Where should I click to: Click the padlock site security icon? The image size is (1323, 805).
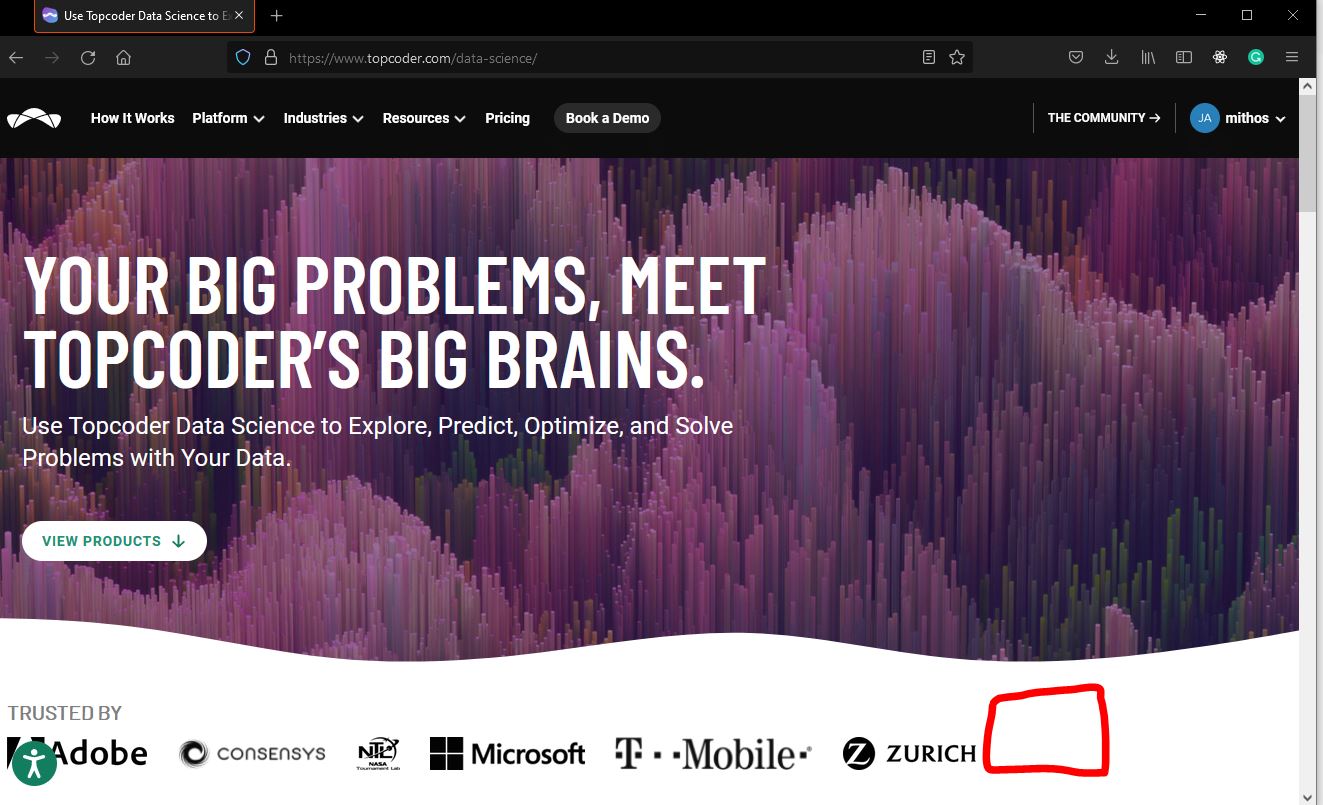pyautogui.click(x=270, y=58)
